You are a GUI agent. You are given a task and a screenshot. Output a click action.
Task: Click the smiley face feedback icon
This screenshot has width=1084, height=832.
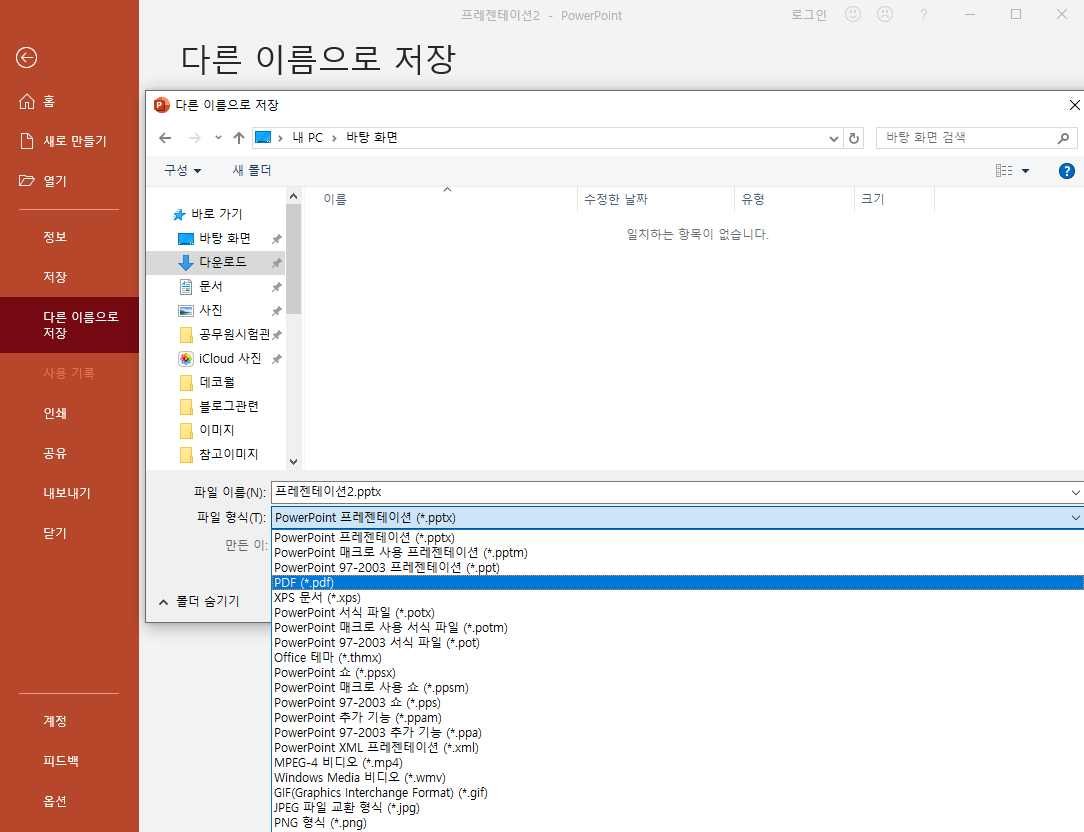tap(853, 15)
